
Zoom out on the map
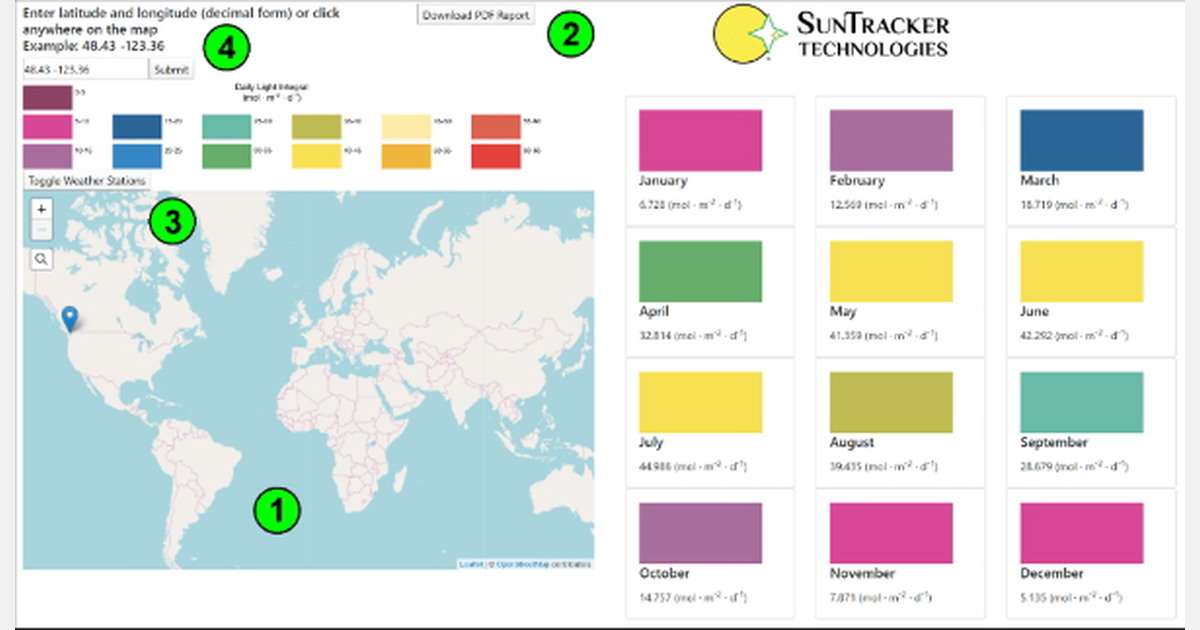(x=40, y=229)
